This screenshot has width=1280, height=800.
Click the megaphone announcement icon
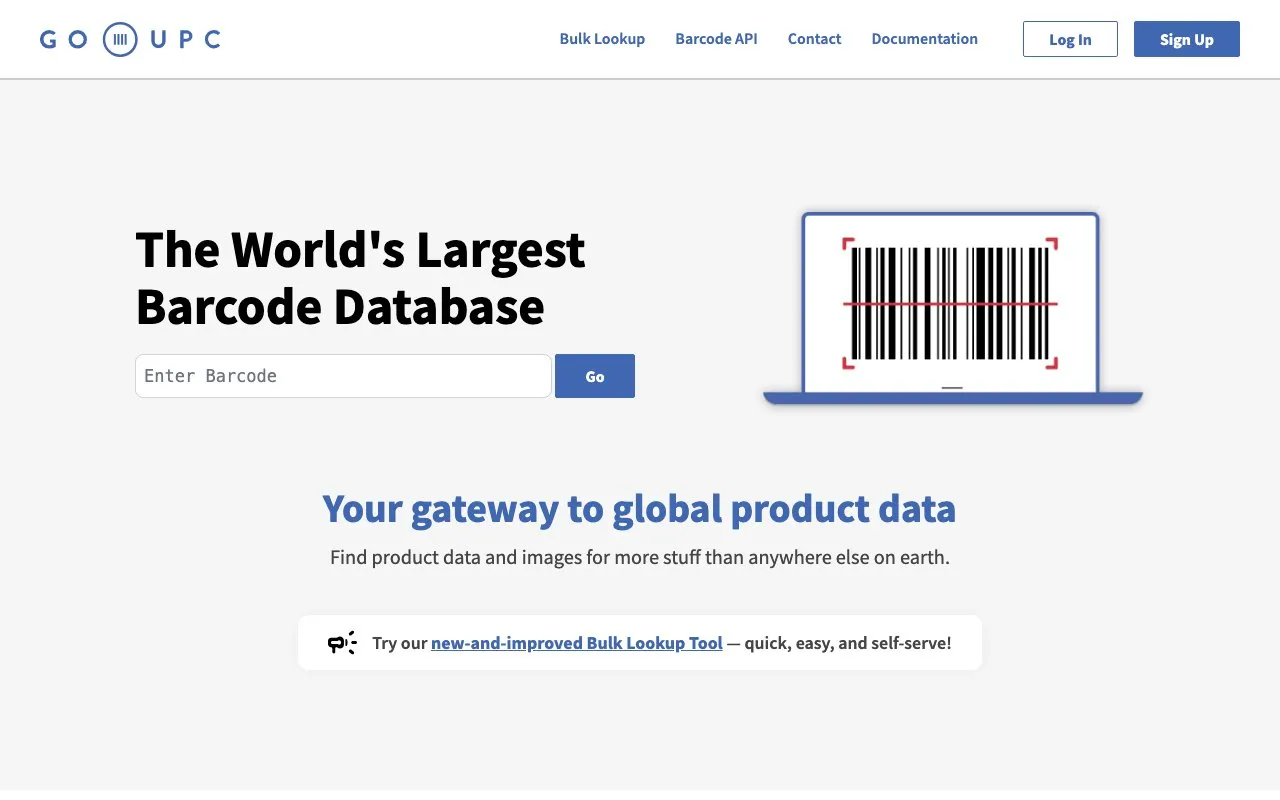(x=342, y=643)
